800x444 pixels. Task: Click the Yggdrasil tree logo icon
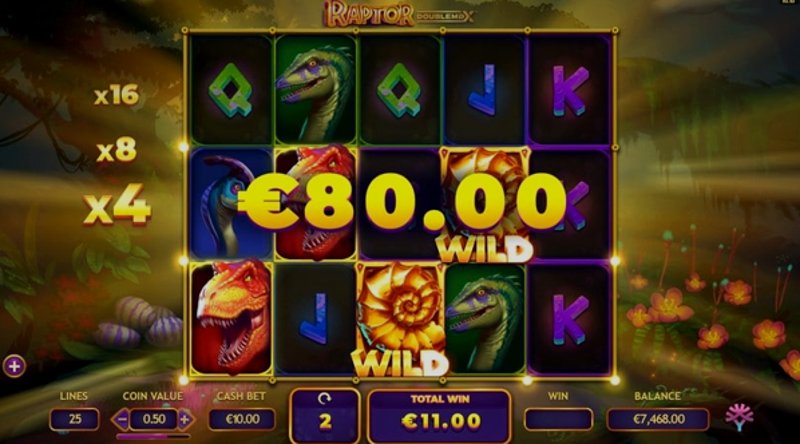point(739,418)
